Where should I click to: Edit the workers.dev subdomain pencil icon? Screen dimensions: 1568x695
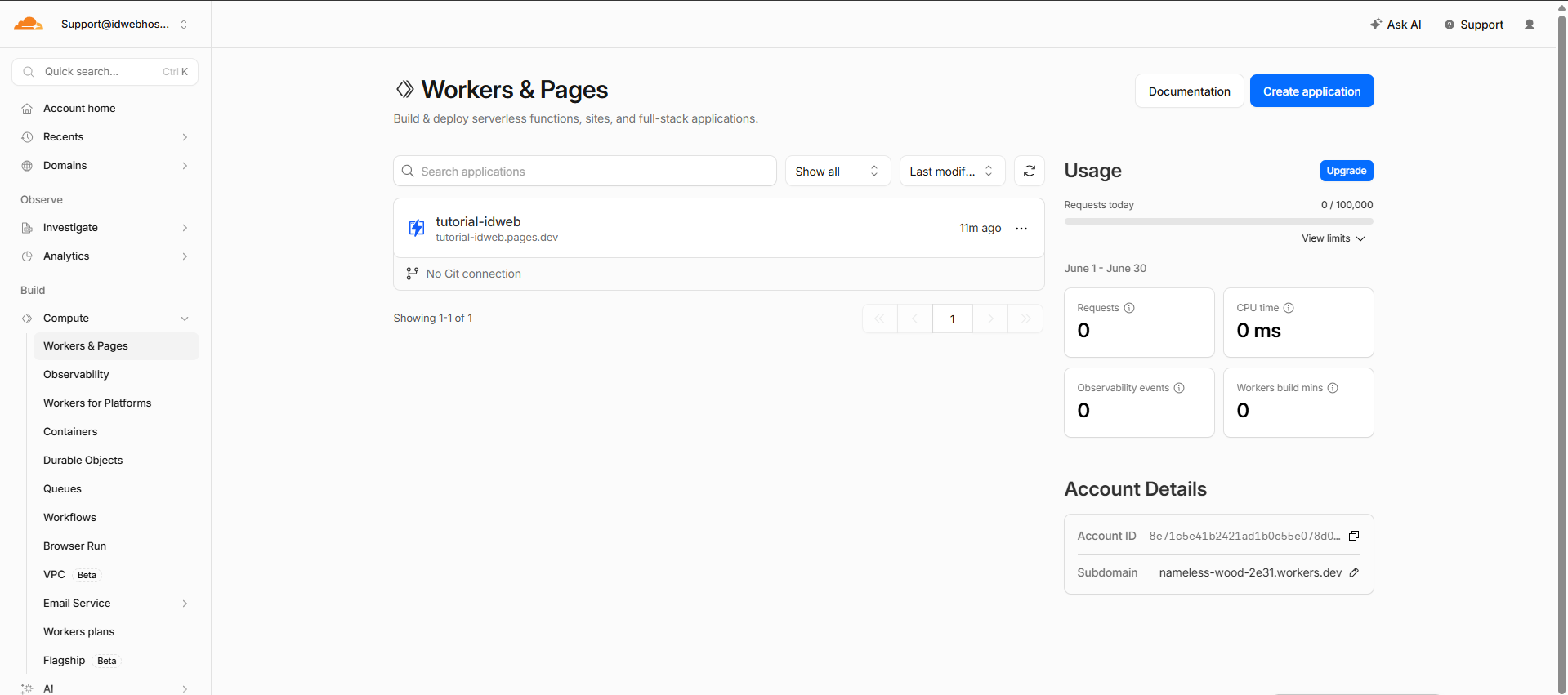point(1354,572)
